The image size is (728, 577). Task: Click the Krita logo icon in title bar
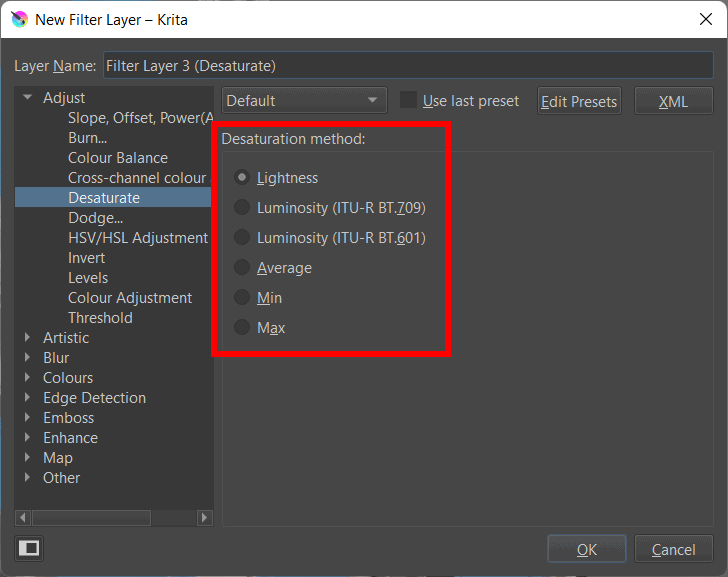[18, 19]
